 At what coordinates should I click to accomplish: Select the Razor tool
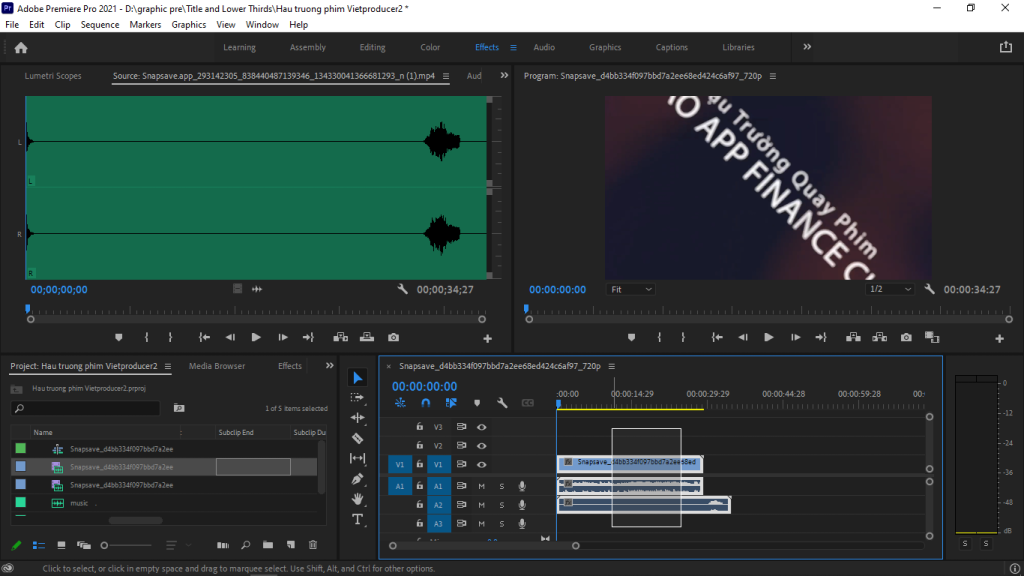(x=358, y=438)
